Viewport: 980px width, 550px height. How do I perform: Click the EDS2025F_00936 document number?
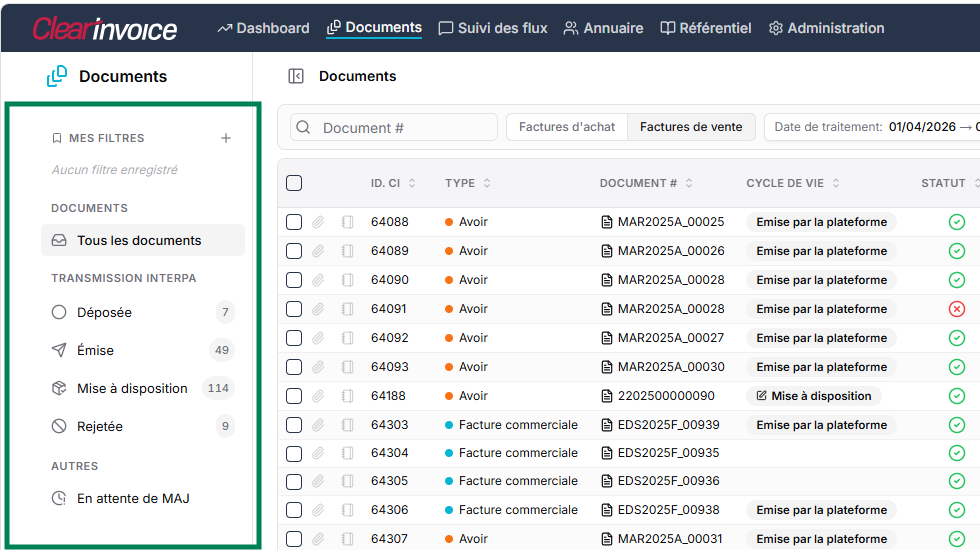click(669, 481)
